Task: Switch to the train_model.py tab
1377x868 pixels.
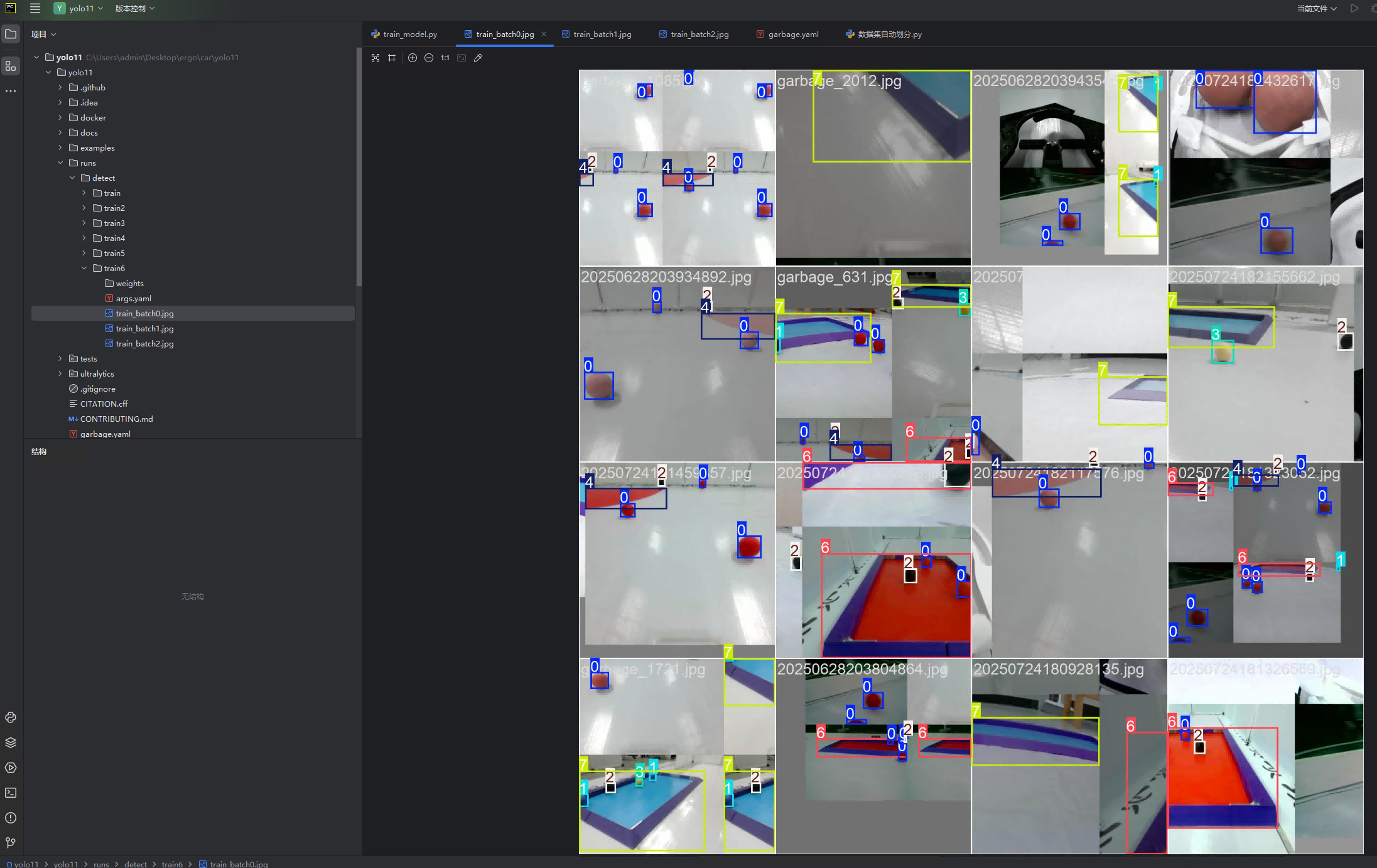Action: pos(409,34)
